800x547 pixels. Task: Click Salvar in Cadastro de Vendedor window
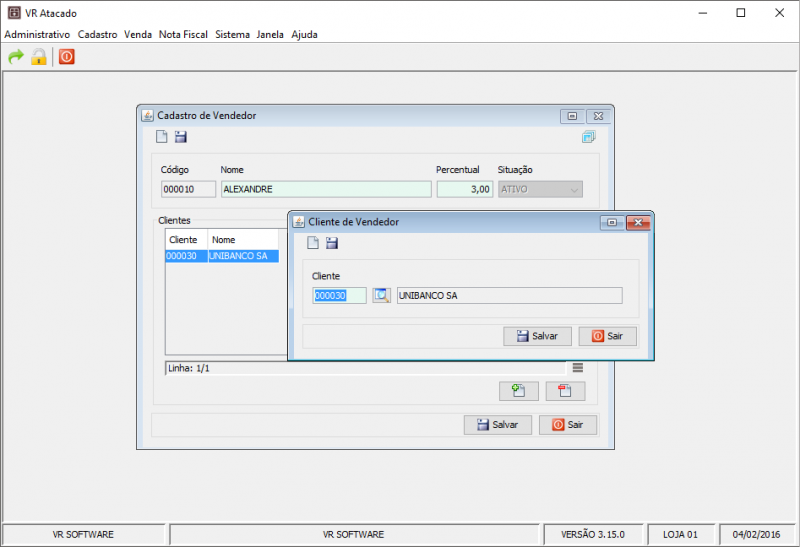[497, 425]
